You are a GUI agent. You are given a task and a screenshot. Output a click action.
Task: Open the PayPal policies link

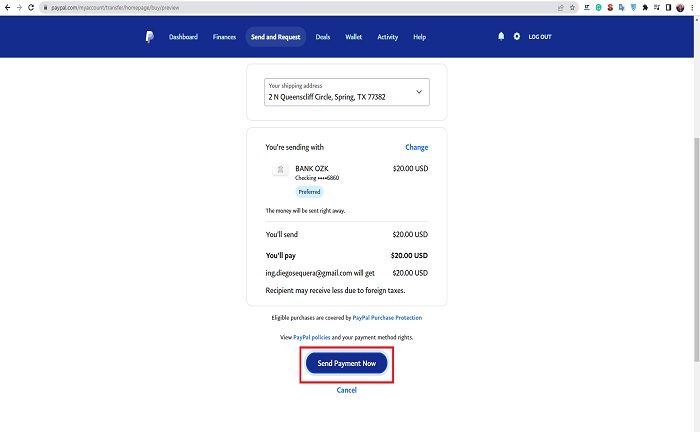point(312,337)
